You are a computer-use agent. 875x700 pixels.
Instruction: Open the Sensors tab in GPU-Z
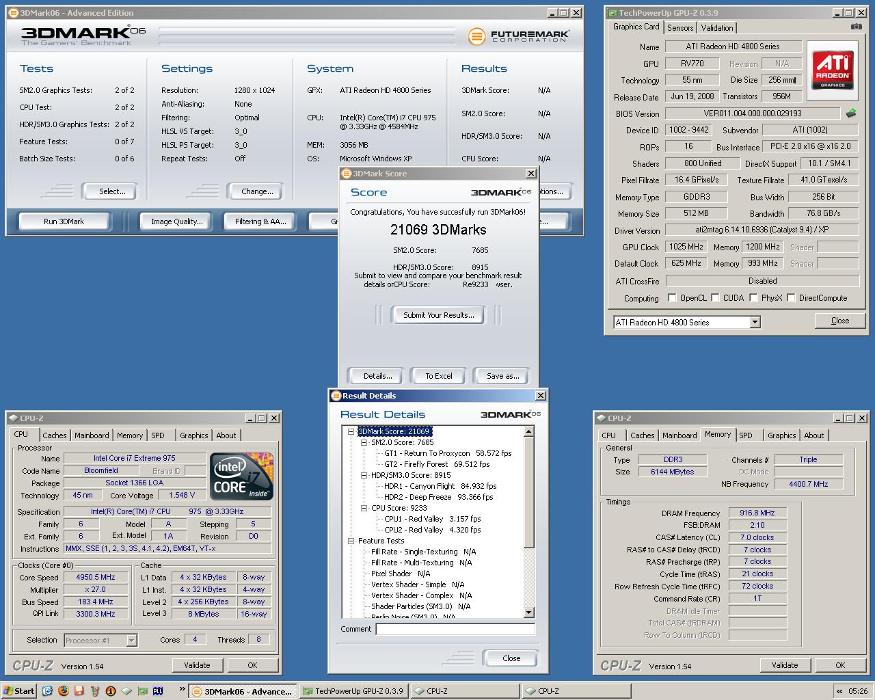[680, 27]
